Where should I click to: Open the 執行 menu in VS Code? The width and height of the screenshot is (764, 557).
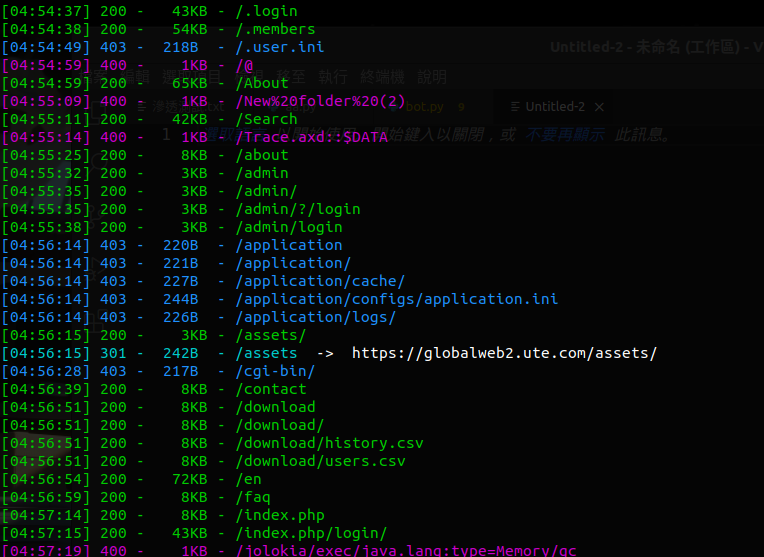[333, 77]
